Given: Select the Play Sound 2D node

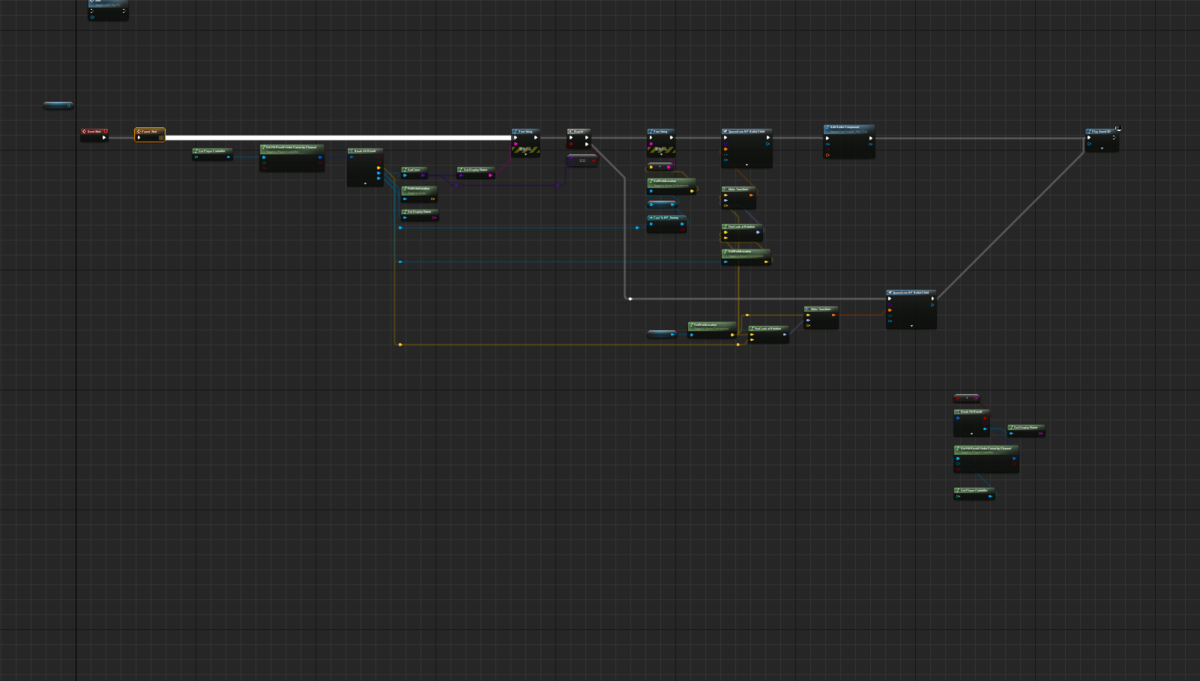Looking at the screenshot, I should (x=1102, y=140).
